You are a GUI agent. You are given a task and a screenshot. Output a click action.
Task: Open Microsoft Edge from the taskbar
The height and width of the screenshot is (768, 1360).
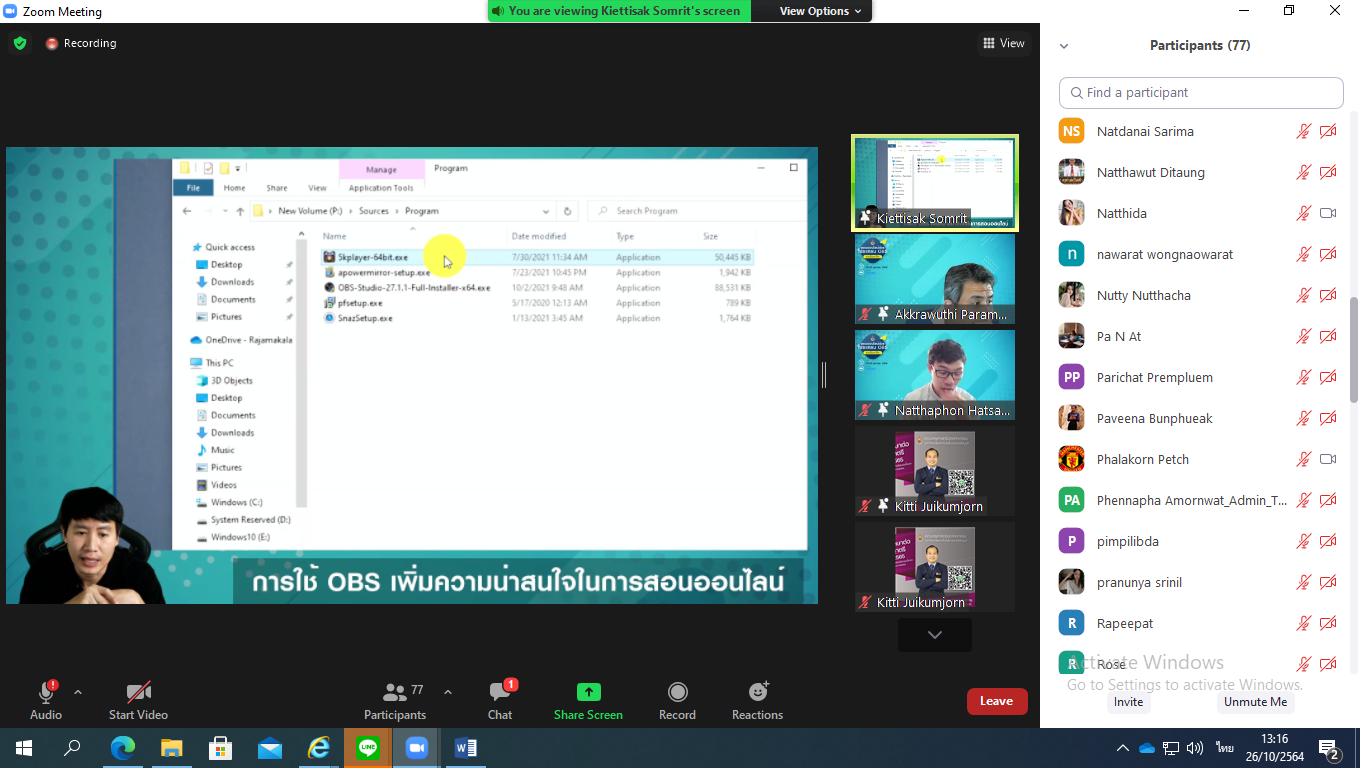122,748
